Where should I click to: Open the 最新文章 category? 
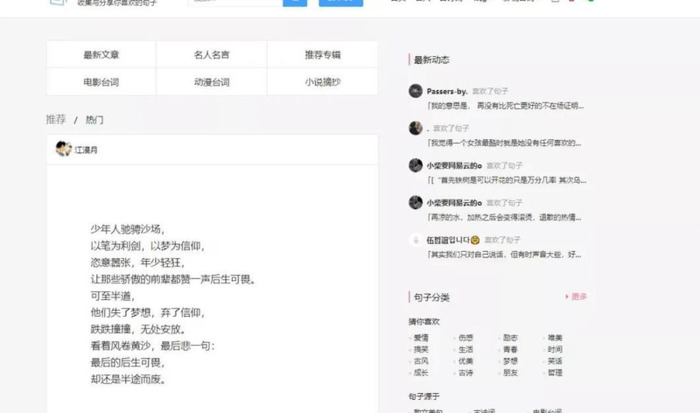click(x=101, y=54)
